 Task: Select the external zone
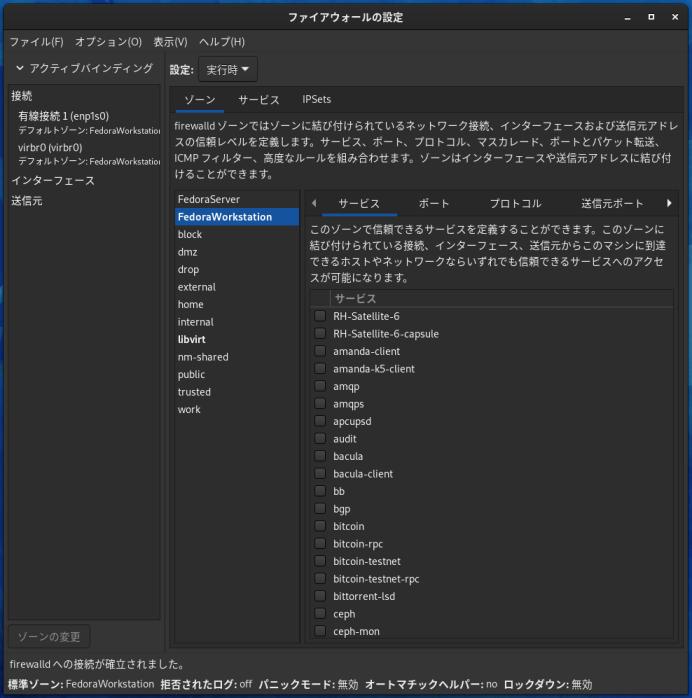237,287
